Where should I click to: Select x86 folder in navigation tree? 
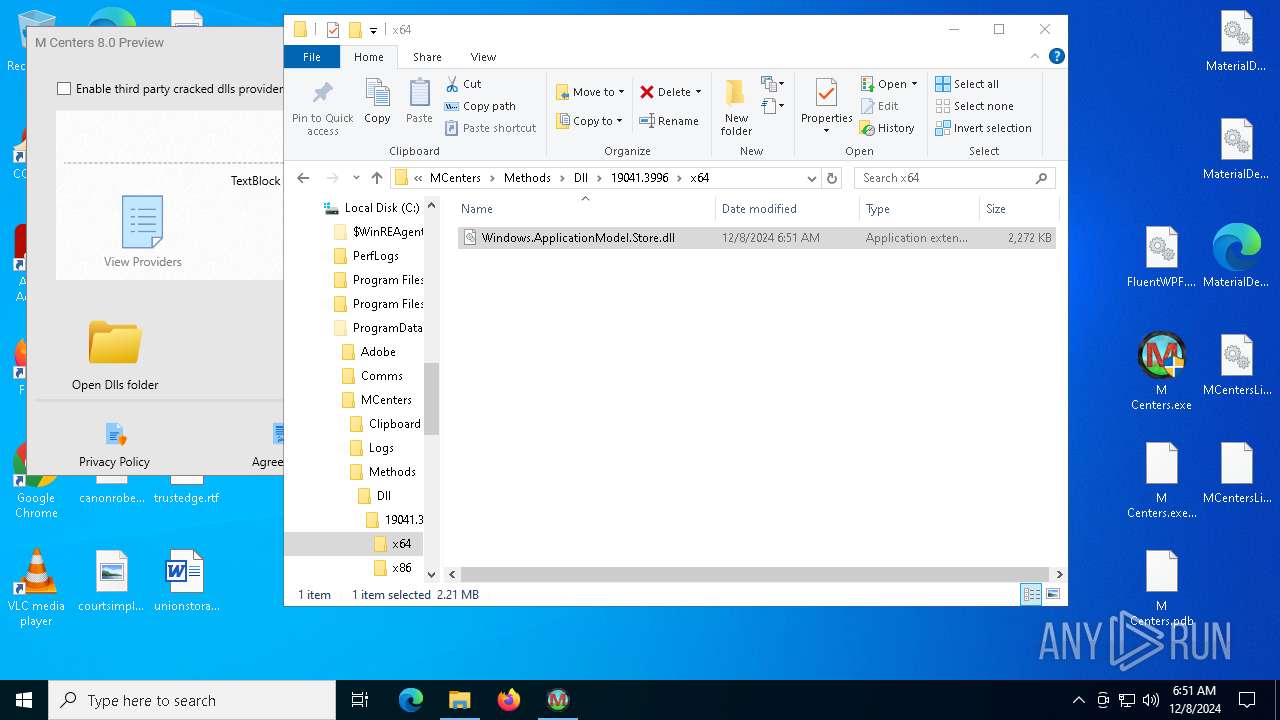point(401,568)
